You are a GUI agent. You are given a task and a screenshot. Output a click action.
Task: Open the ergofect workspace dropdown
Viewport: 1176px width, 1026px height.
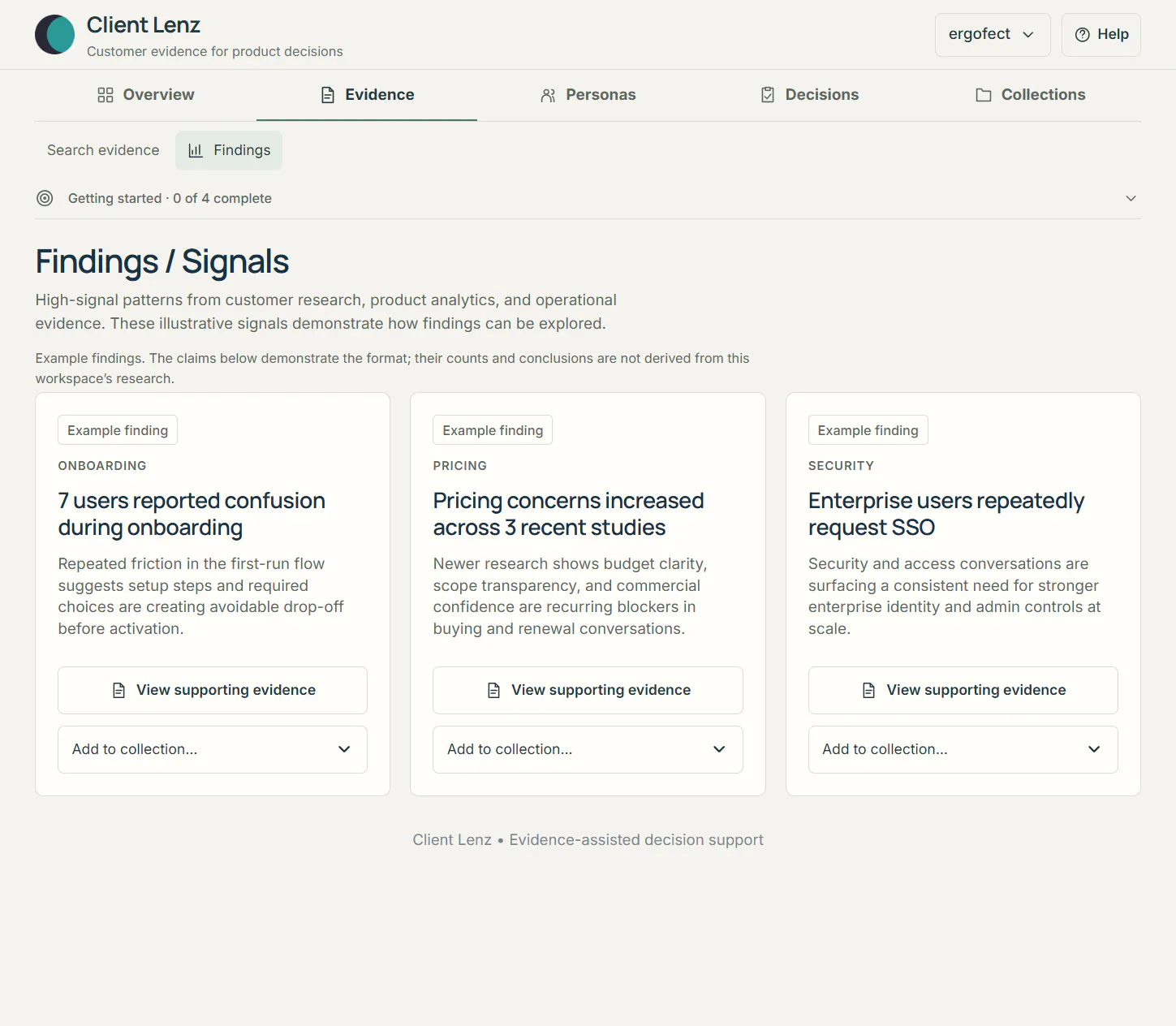[993, 35]
